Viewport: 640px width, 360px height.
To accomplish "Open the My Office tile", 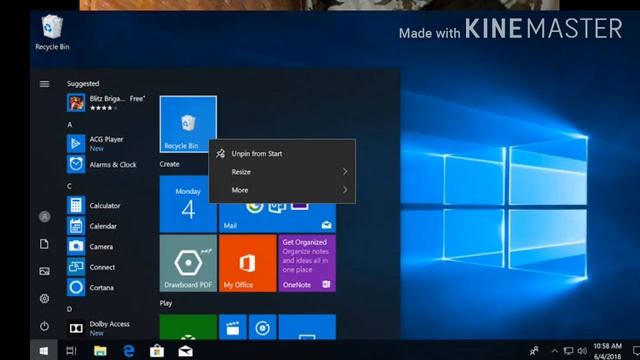I will (247, 263).
